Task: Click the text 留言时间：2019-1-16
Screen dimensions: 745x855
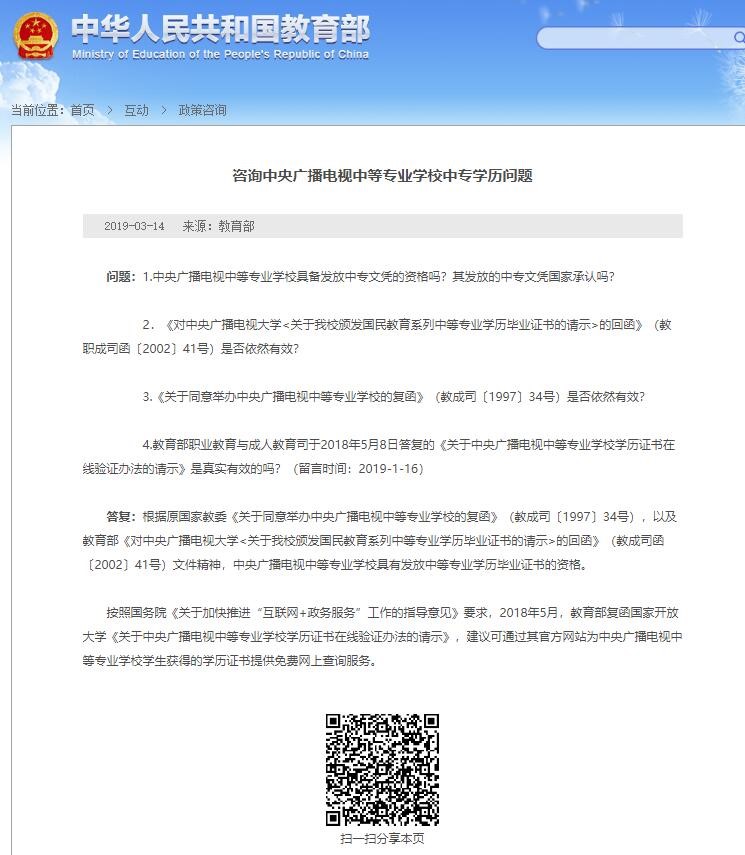Action: pyautogui.click(x=358, y=469)
